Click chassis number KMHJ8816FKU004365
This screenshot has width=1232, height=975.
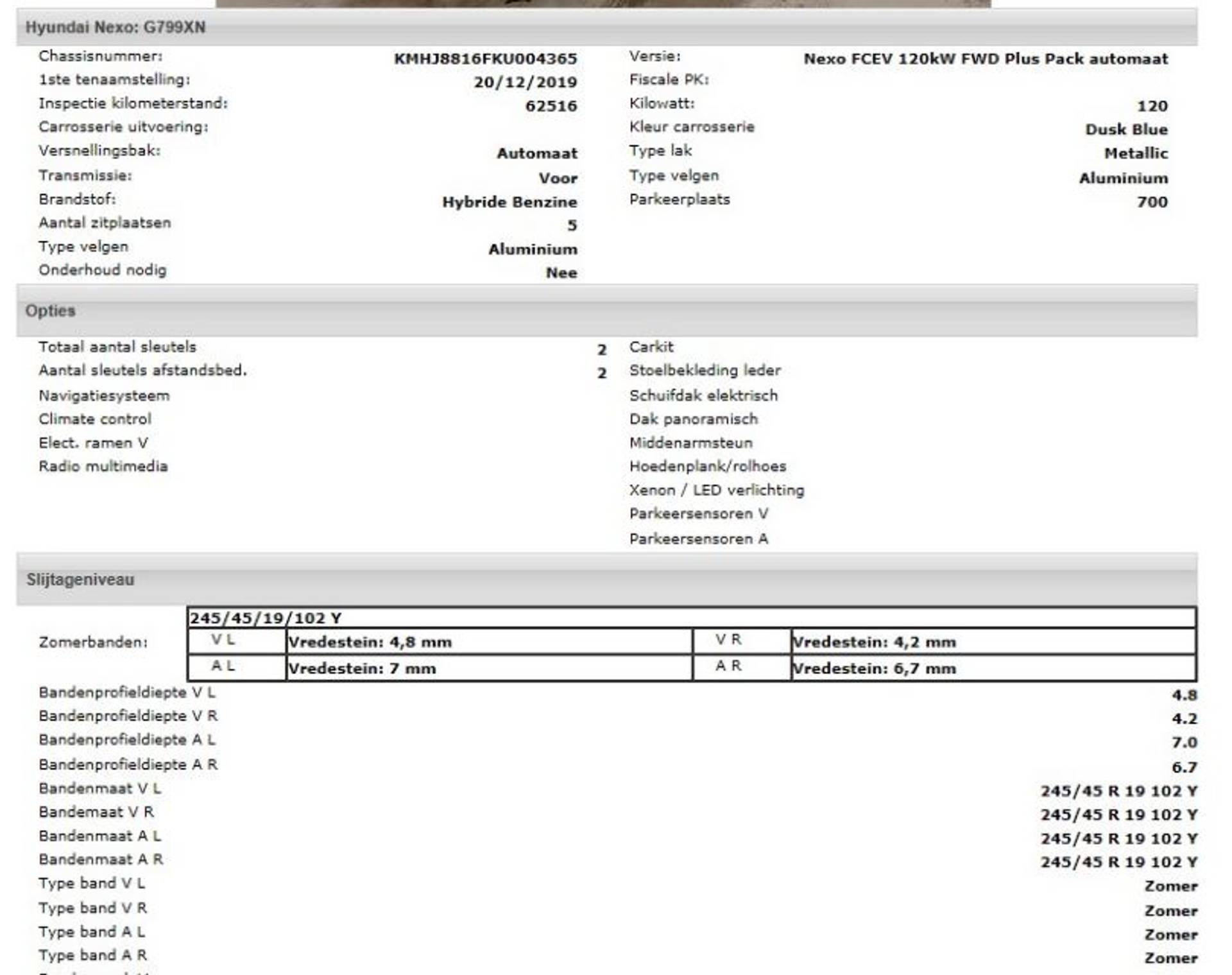click(485, 59)
